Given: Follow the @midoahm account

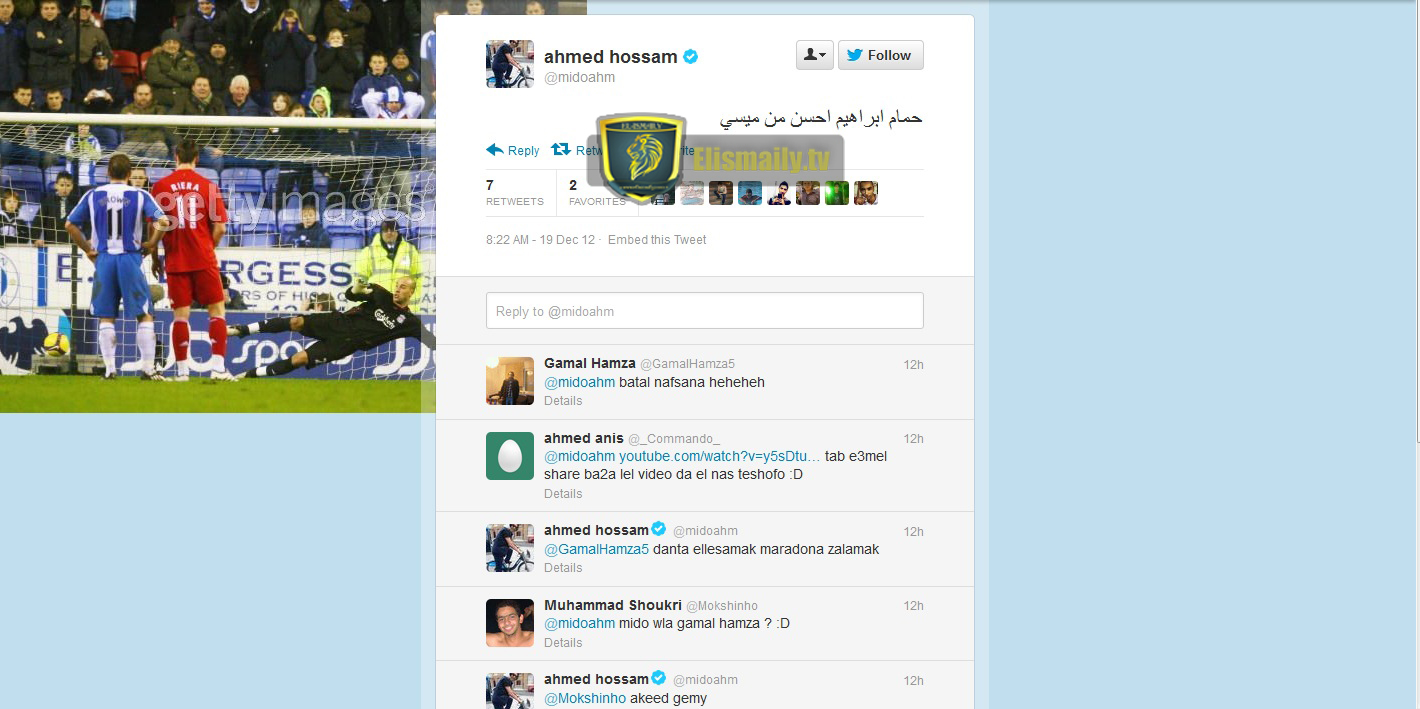Looking at the screenshot, I should click(880, 55).
